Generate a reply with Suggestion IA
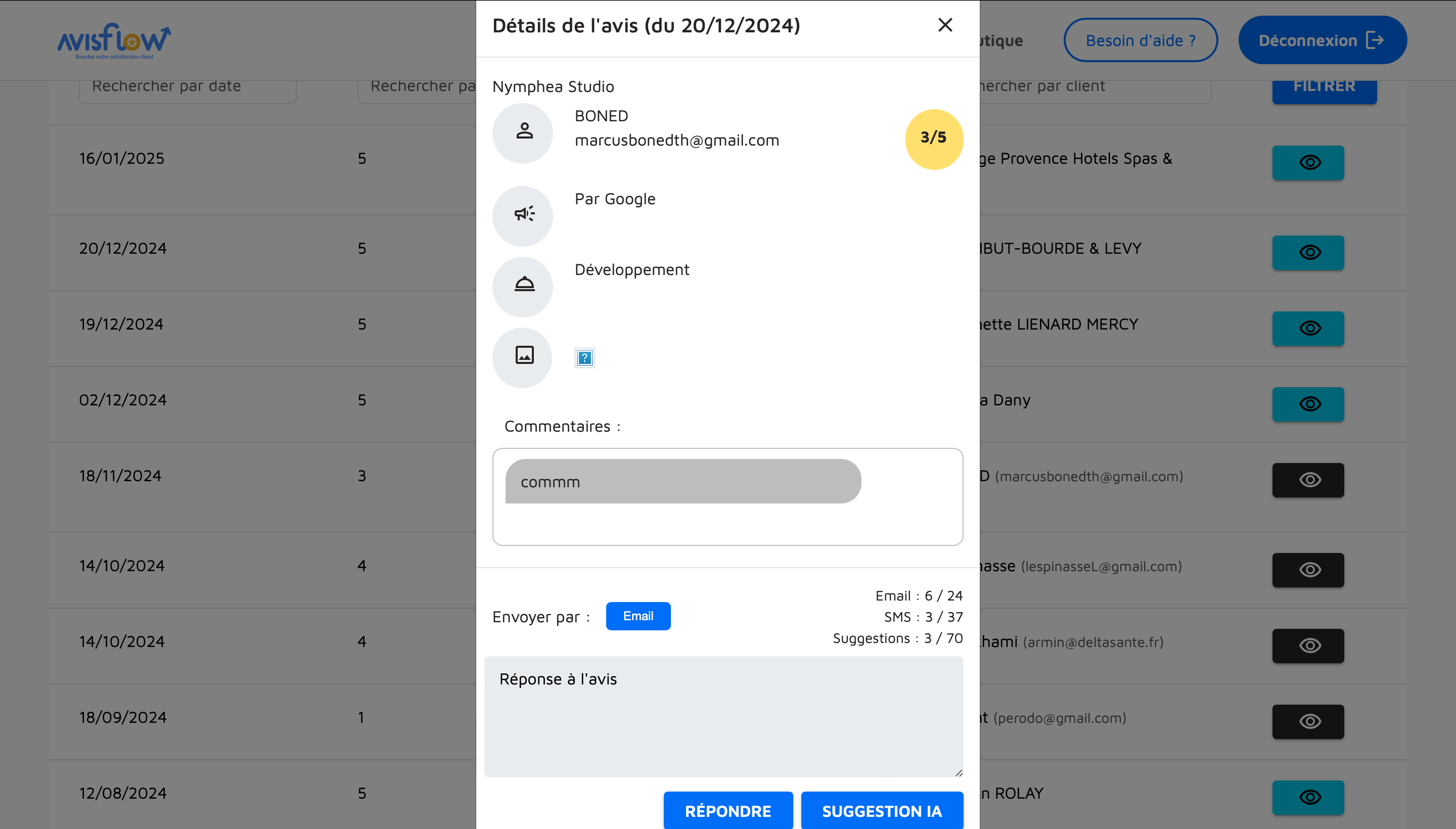Viewport: 1456px width, 829px height. (x=882, y=811)
